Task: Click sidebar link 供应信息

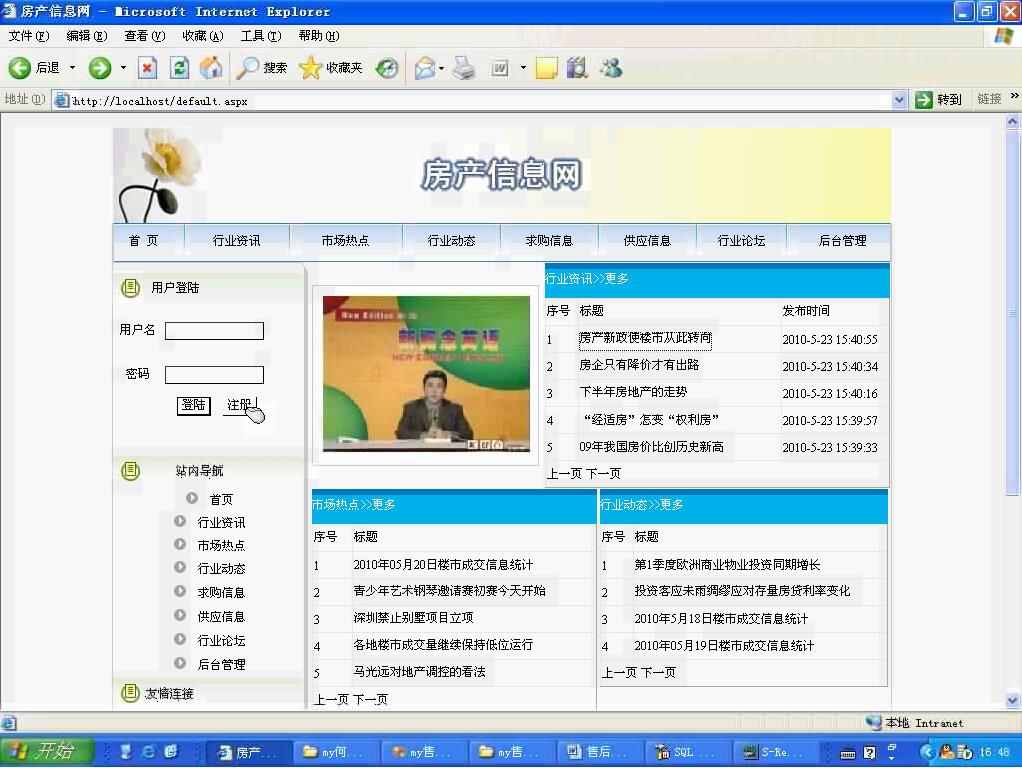Action: (x=221, y=617)
